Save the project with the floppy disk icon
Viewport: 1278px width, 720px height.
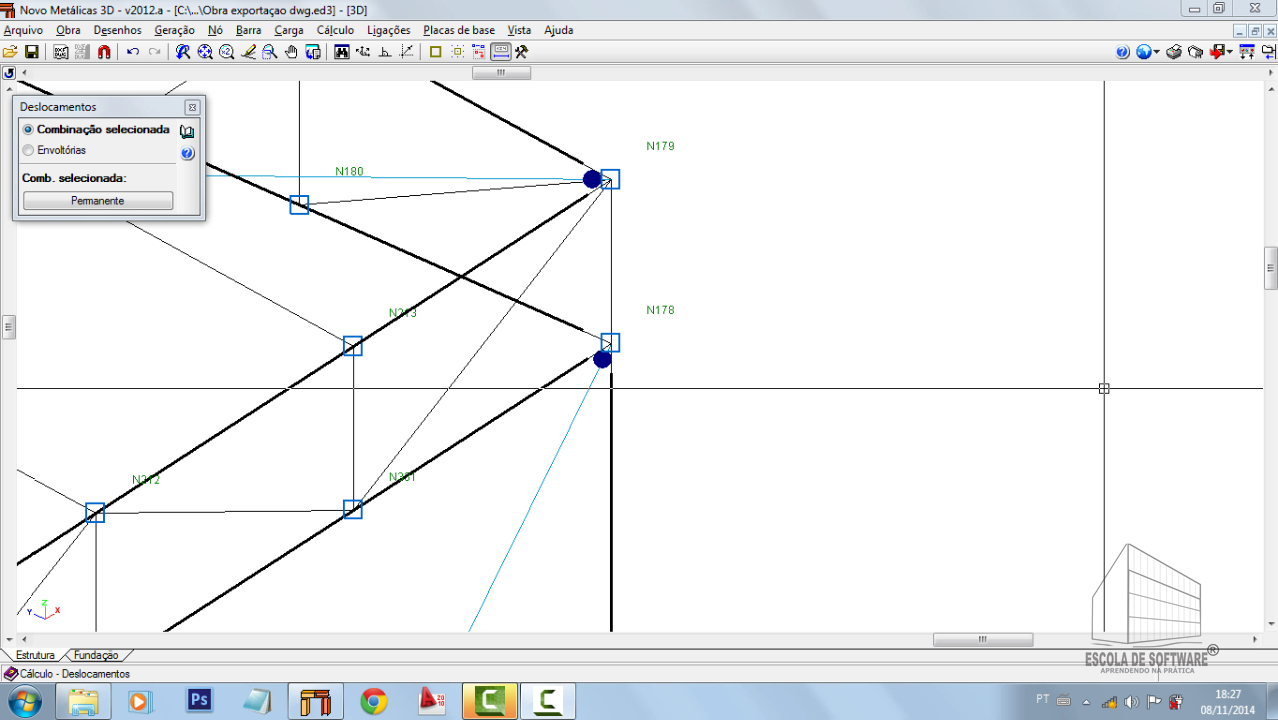click(x=31, y=52)
